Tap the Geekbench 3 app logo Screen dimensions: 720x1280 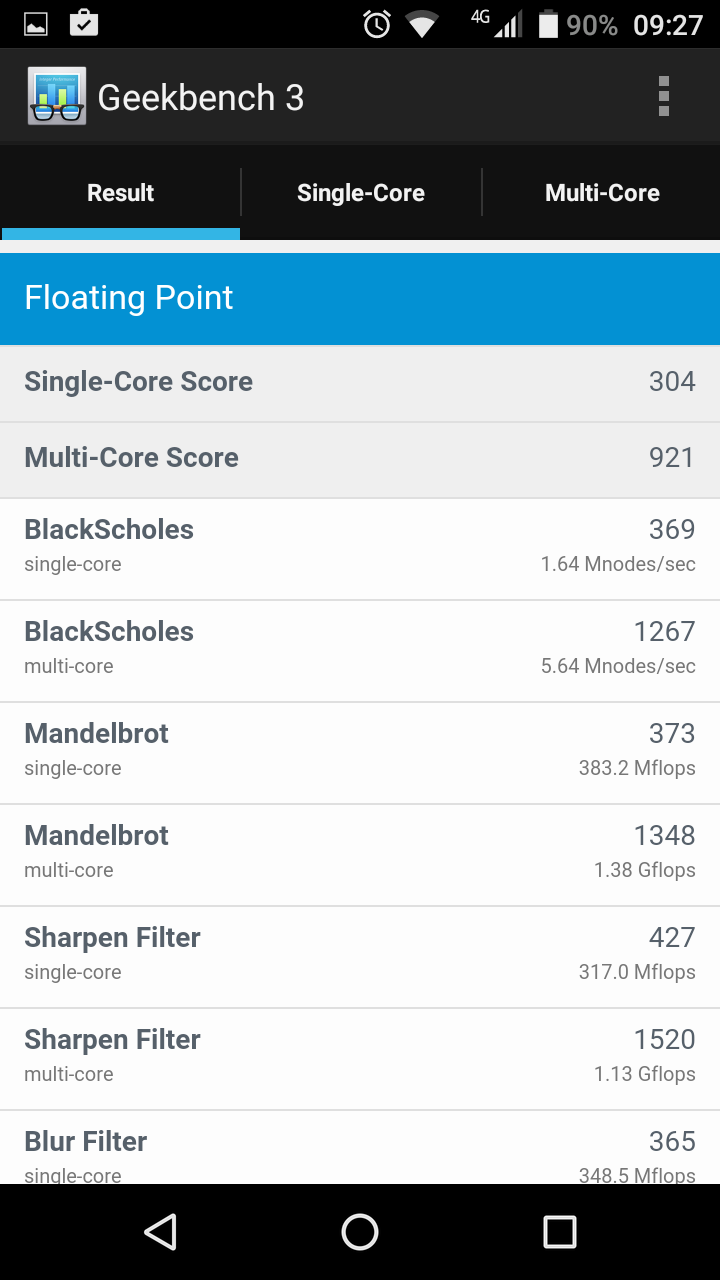pos(57,97)
